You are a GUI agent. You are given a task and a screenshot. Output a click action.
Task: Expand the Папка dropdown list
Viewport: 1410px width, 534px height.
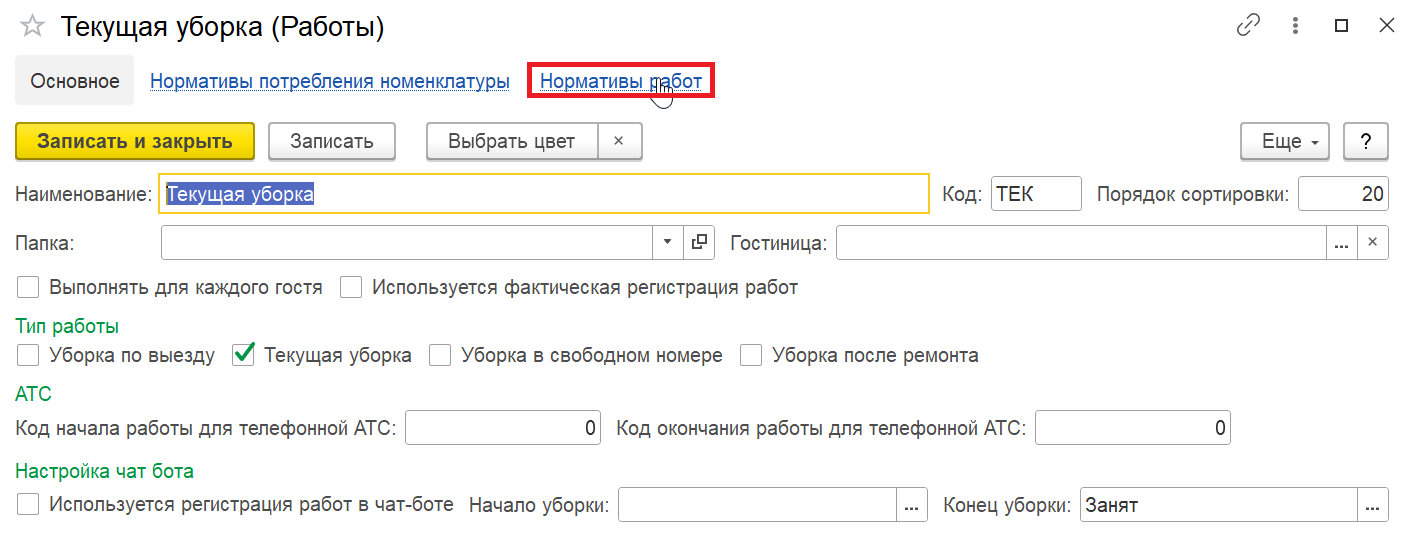point(668,242)
